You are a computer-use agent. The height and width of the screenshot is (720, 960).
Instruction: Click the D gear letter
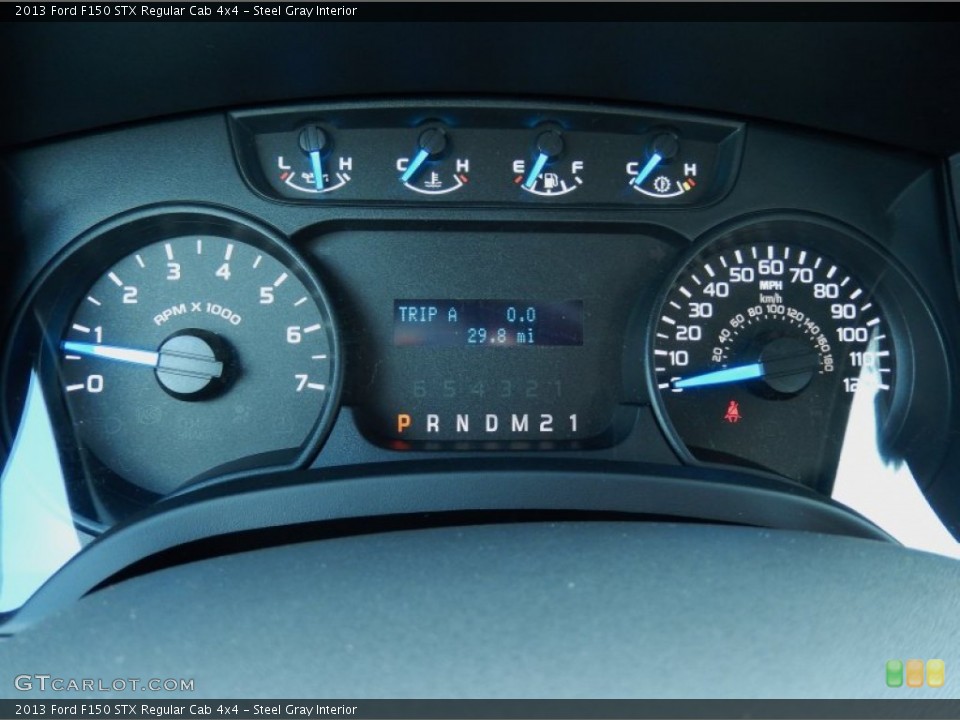(491, 423)
